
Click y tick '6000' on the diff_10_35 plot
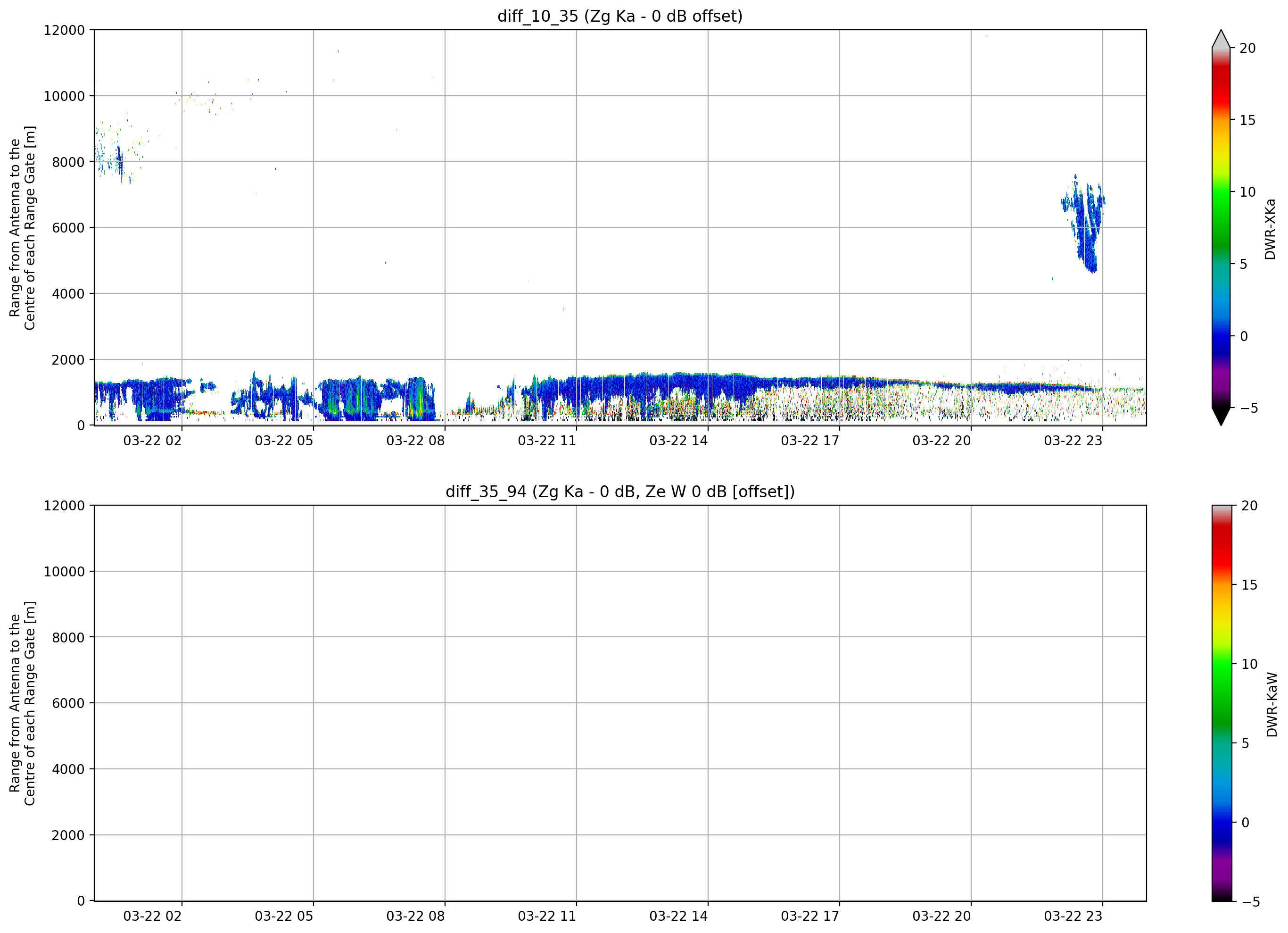tap(68, 228)
